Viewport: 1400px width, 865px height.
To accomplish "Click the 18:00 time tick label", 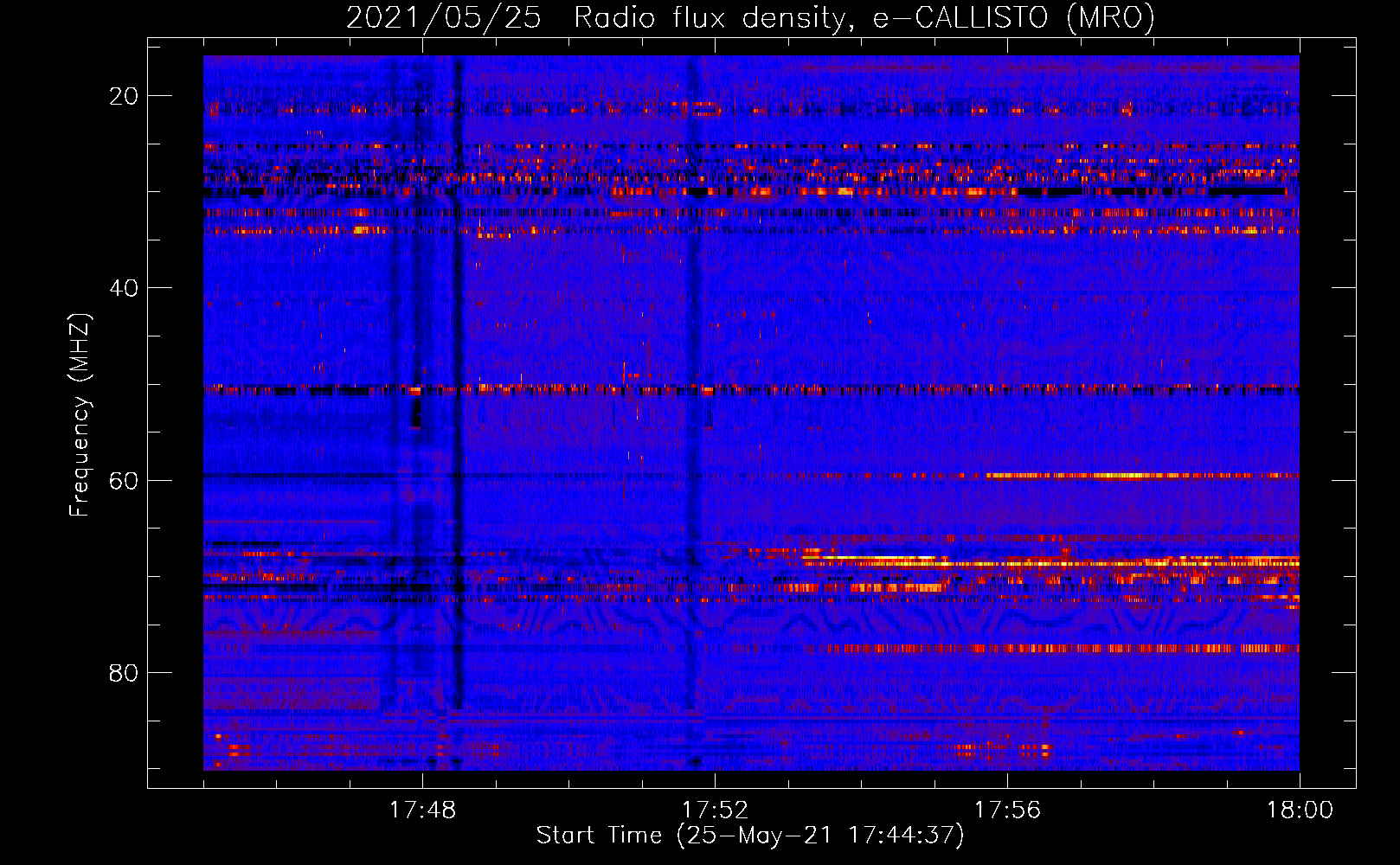I will click(x=1300, y=810).
